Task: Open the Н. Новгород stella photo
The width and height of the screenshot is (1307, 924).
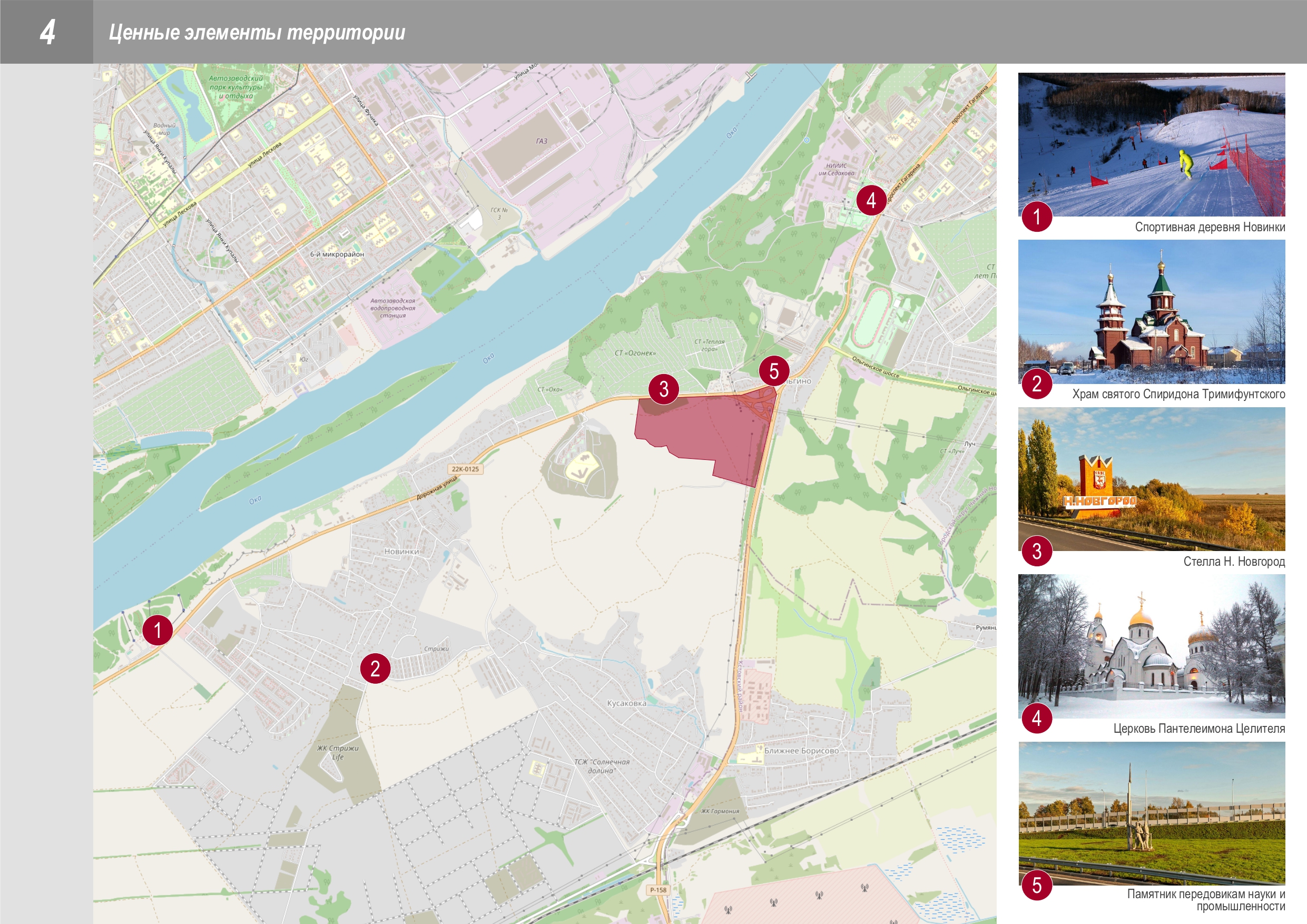Action: tap(1151, 479)
